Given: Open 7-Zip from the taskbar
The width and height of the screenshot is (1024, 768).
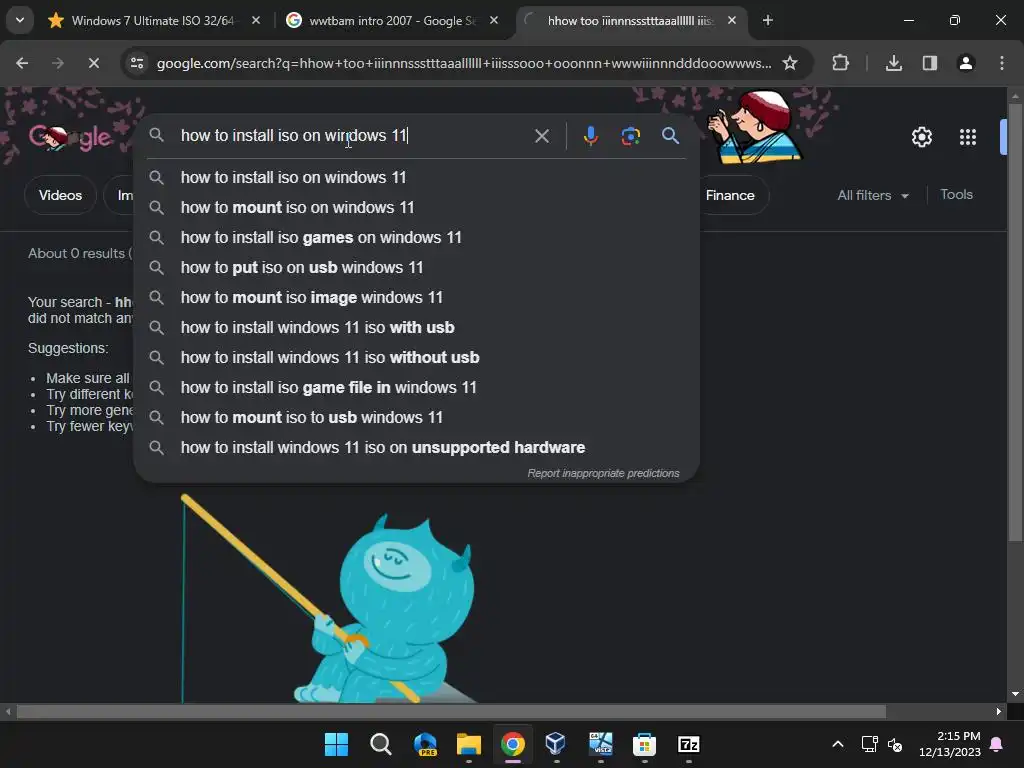Looking at the screenshot, I should click(689, 744).
